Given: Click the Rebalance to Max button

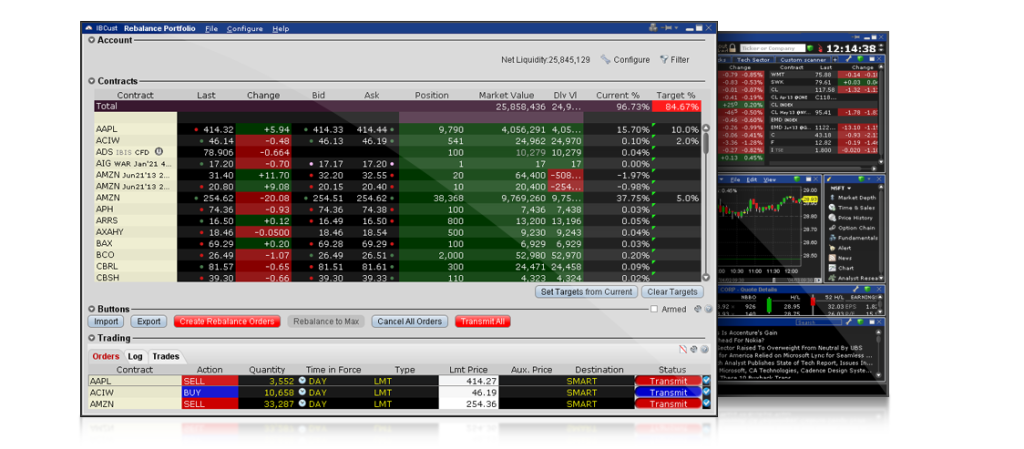Looking at the screenshot, I should point(326,321).
